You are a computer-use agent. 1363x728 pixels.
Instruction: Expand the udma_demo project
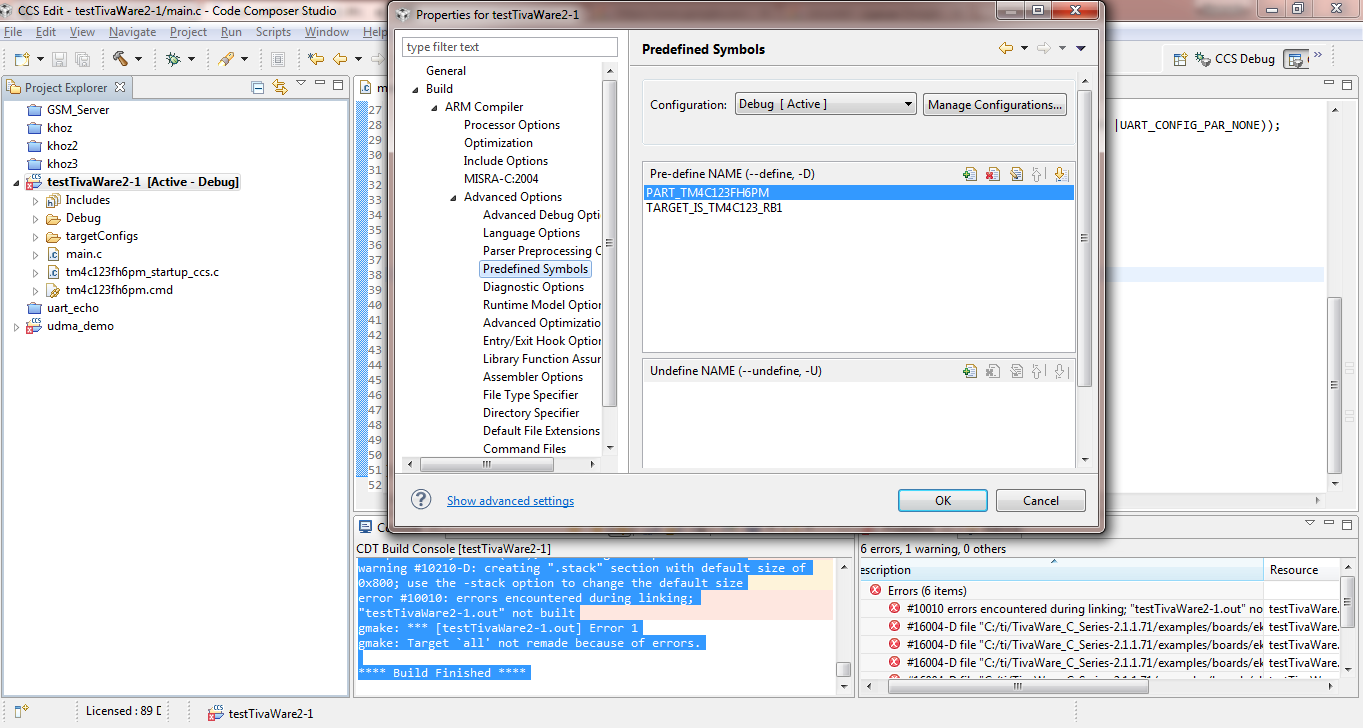[16, 326]
